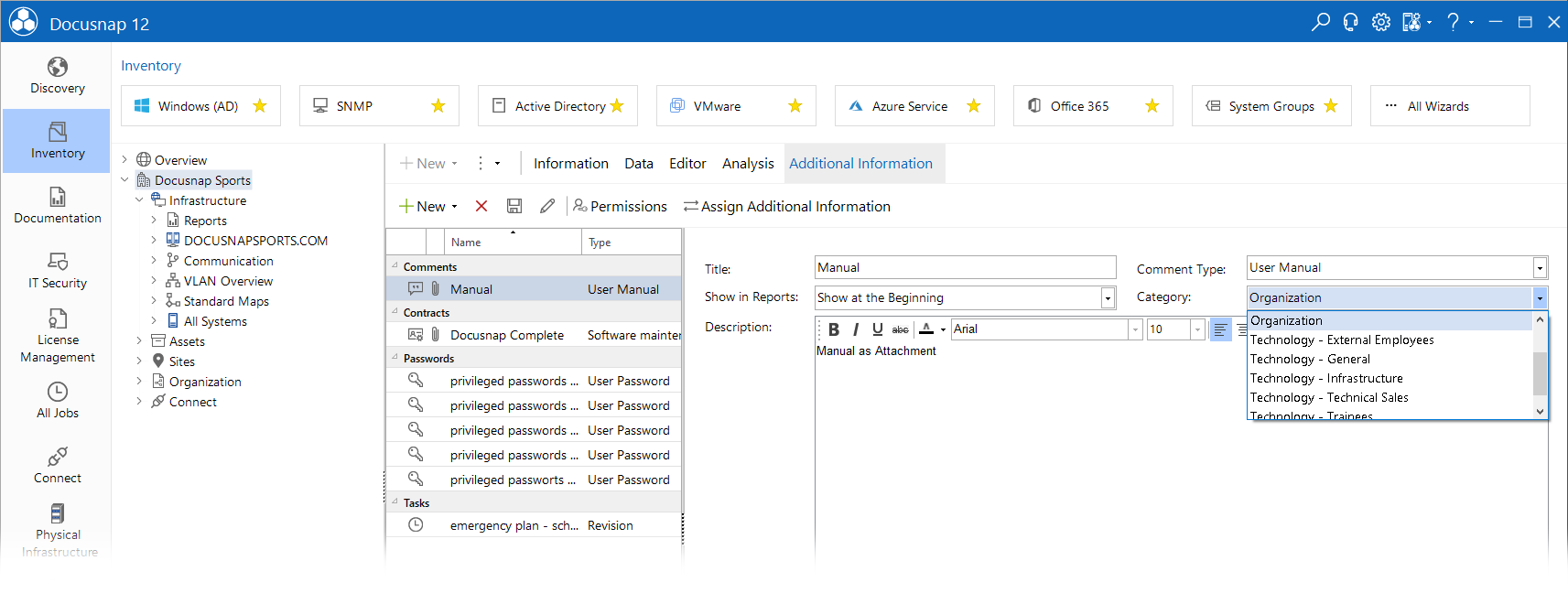The height and width of the screenshot is (593, 1568).
Task: Toggle favorite star on System Groups wizard
Action: point(1331,106)
